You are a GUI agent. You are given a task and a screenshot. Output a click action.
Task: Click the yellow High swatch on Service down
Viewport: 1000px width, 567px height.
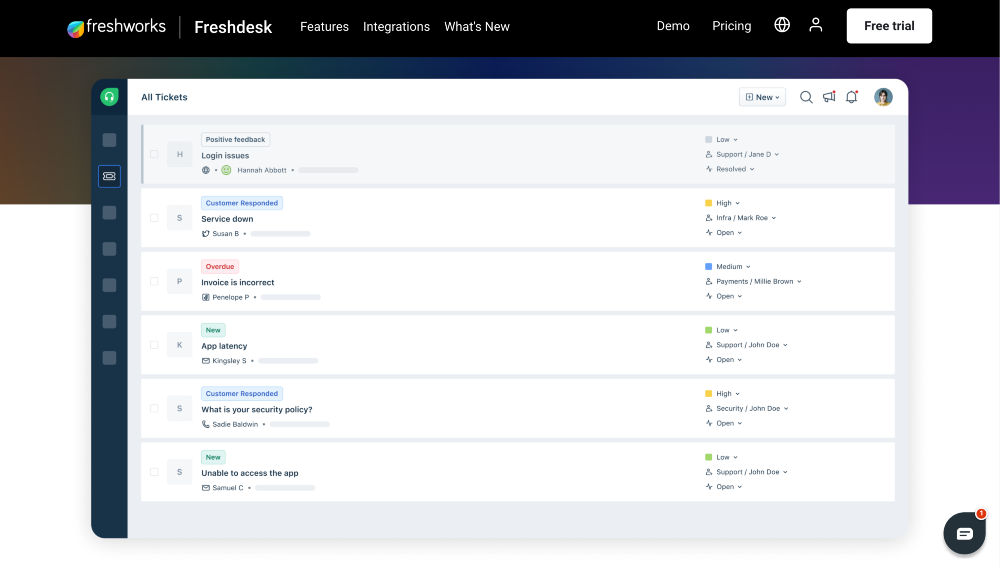pos(709,203)
